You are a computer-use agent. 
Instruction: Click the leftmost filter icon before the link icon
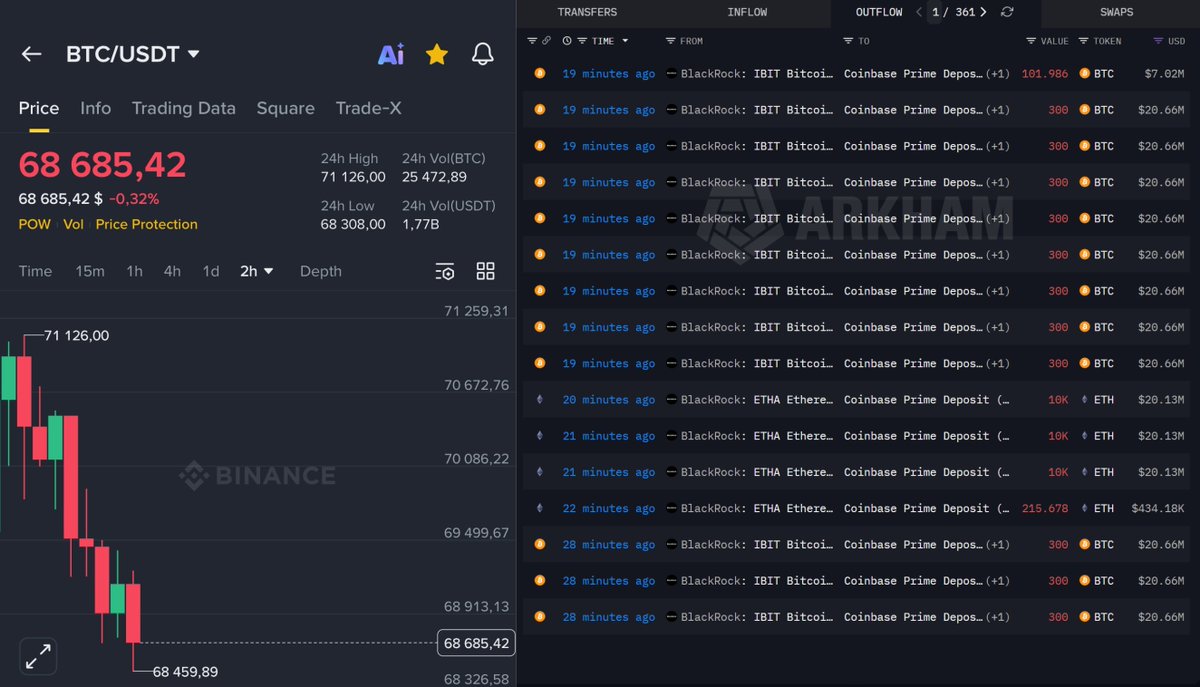(x=533, y=41)
